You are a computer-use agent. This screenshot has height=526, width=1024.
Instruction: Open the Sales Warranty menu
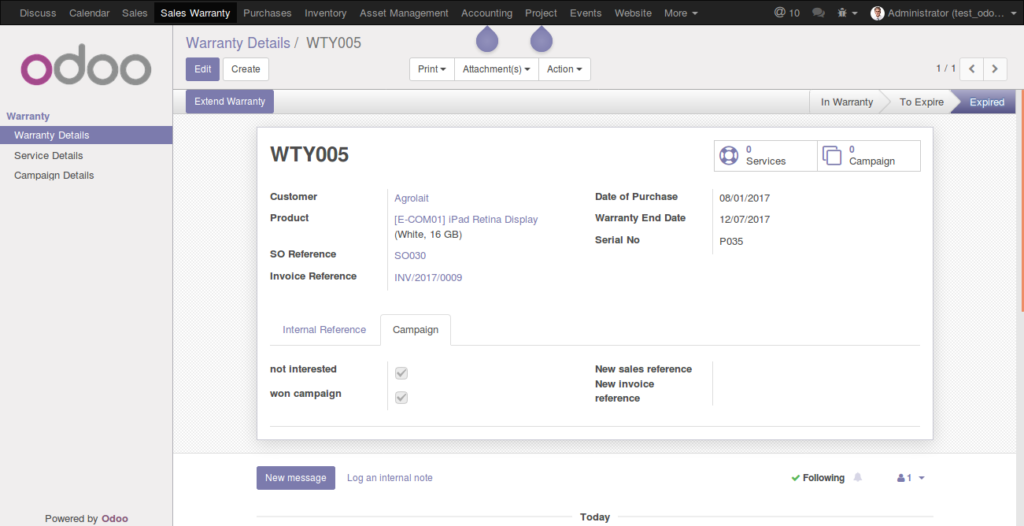195,12
